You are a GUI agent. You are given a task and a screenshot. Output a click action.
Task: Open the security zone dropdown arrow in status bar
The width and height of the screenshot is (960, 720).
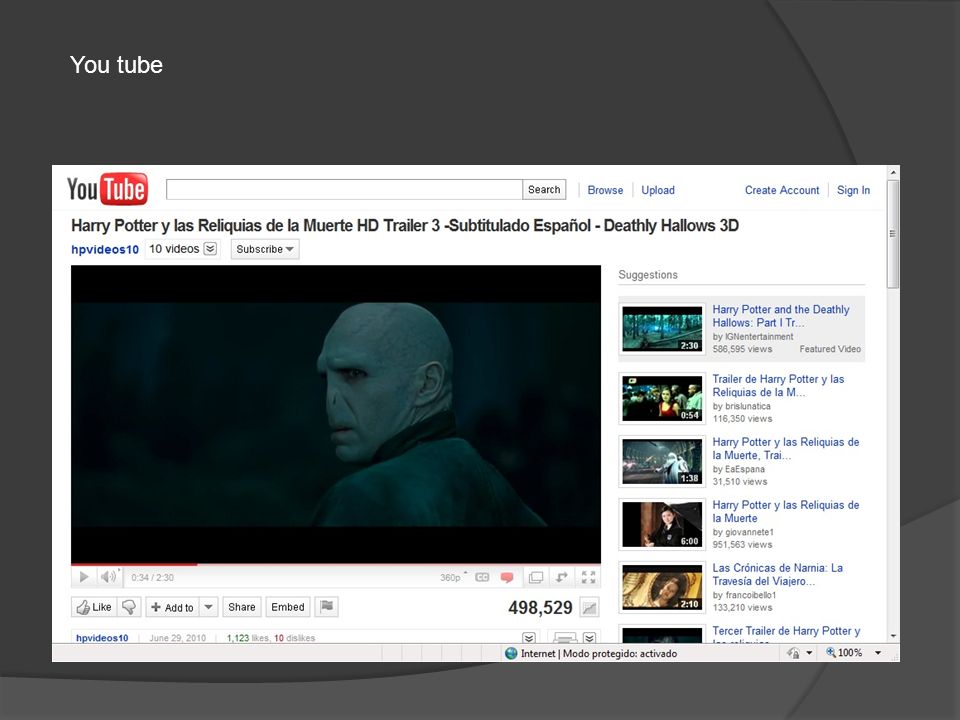point(809,653)
